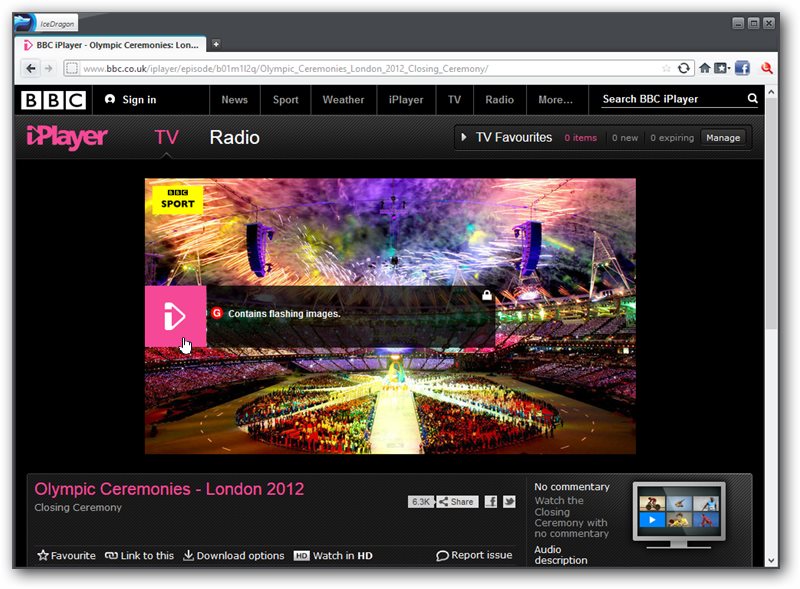The width and height of the screenshot is (800, 589).
Task: Bookmark the page with the star icon
Action: (x=667, y=68)
